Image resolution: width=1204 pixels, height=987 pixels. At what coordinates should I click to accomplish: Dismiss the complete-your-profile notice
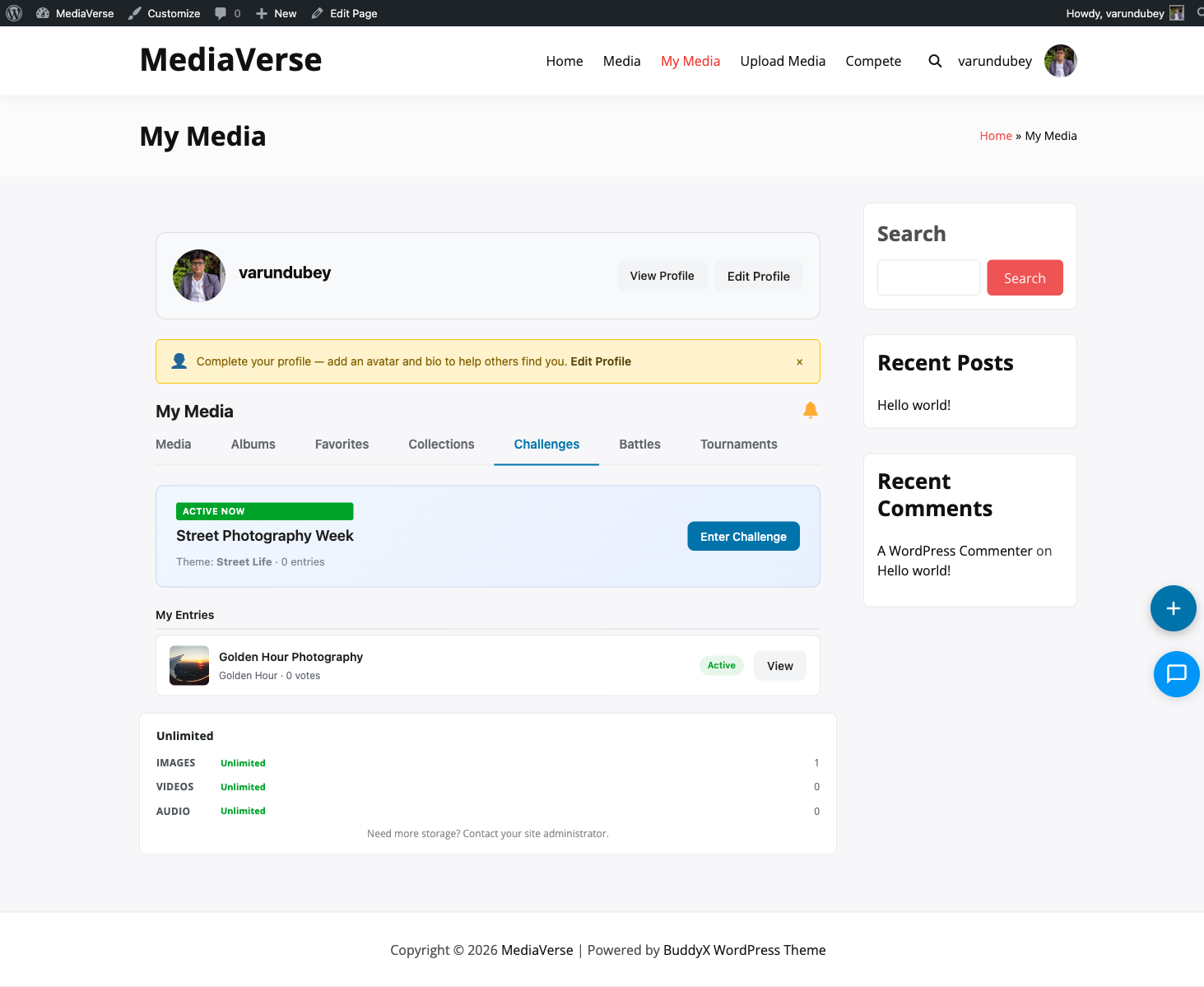[x=799, y=361]
